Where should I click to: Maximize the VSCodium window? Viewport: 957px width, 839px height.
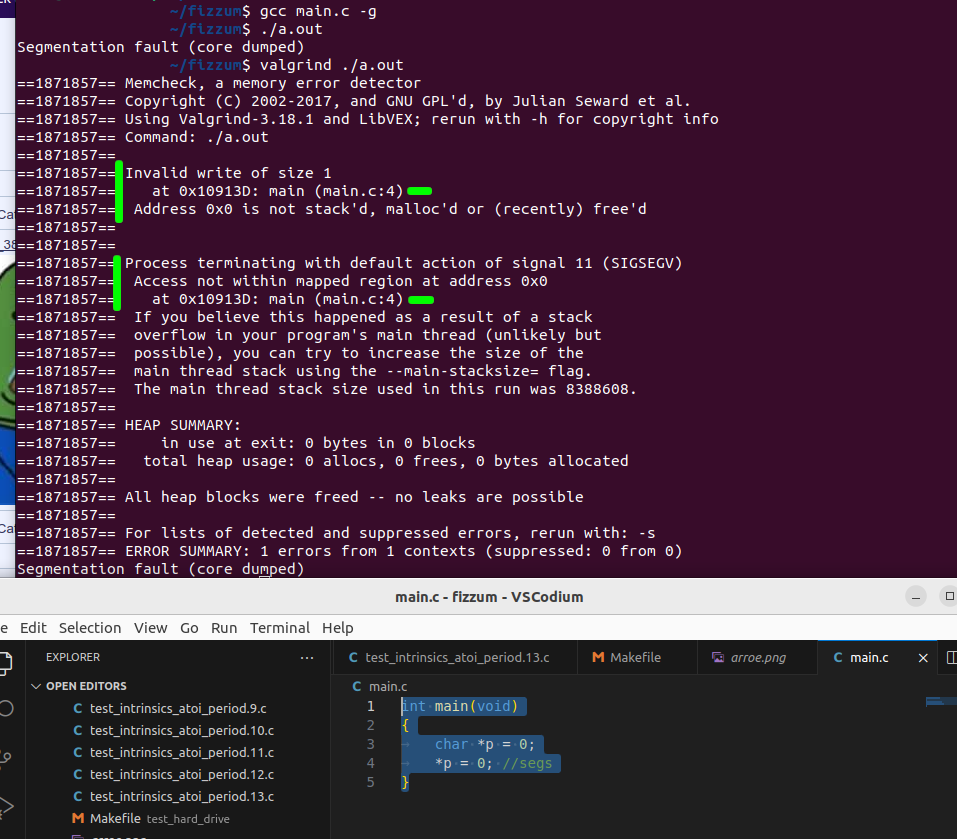[949, 596]
